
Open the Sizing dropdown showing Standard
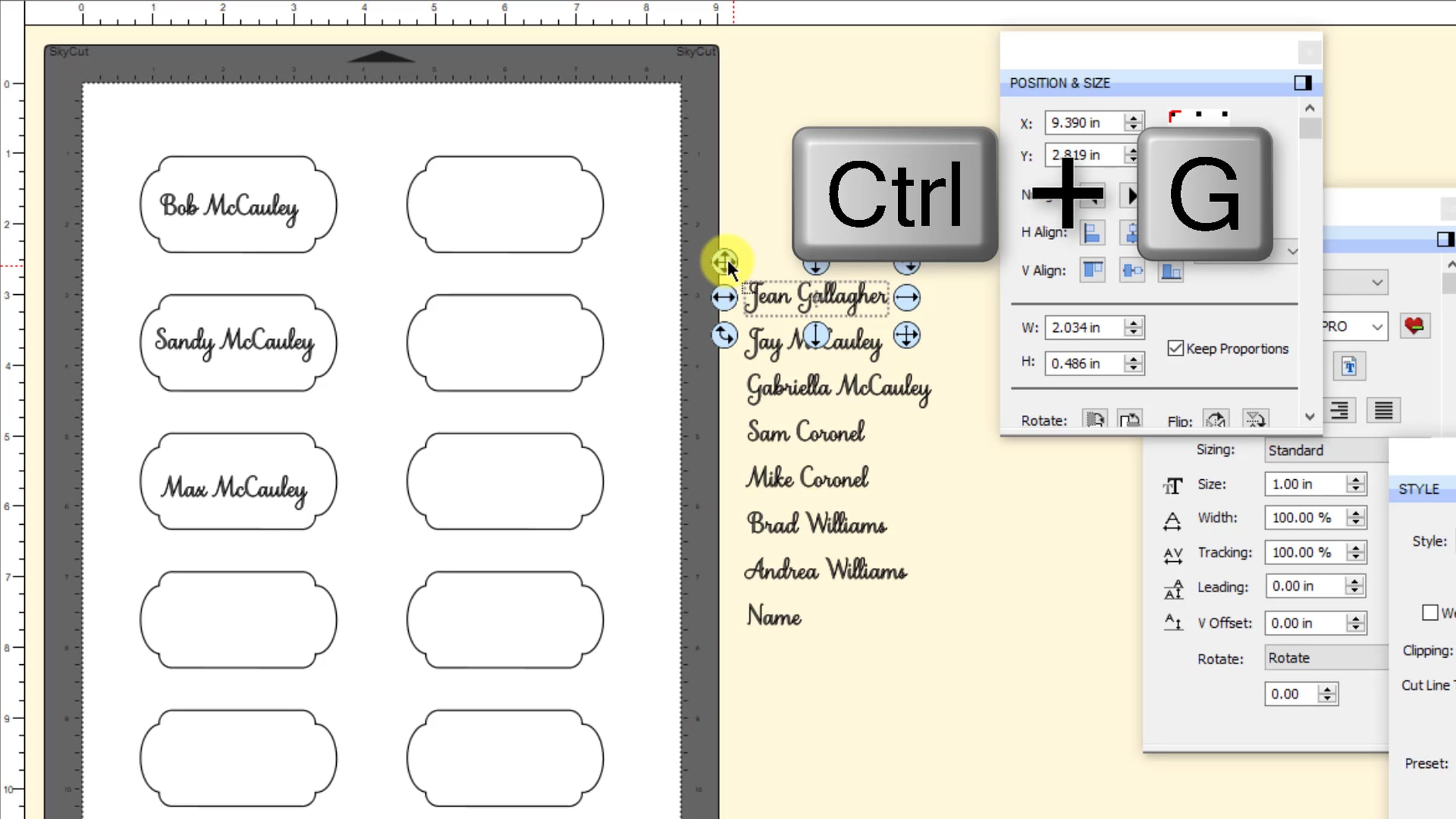[1326, 450]
